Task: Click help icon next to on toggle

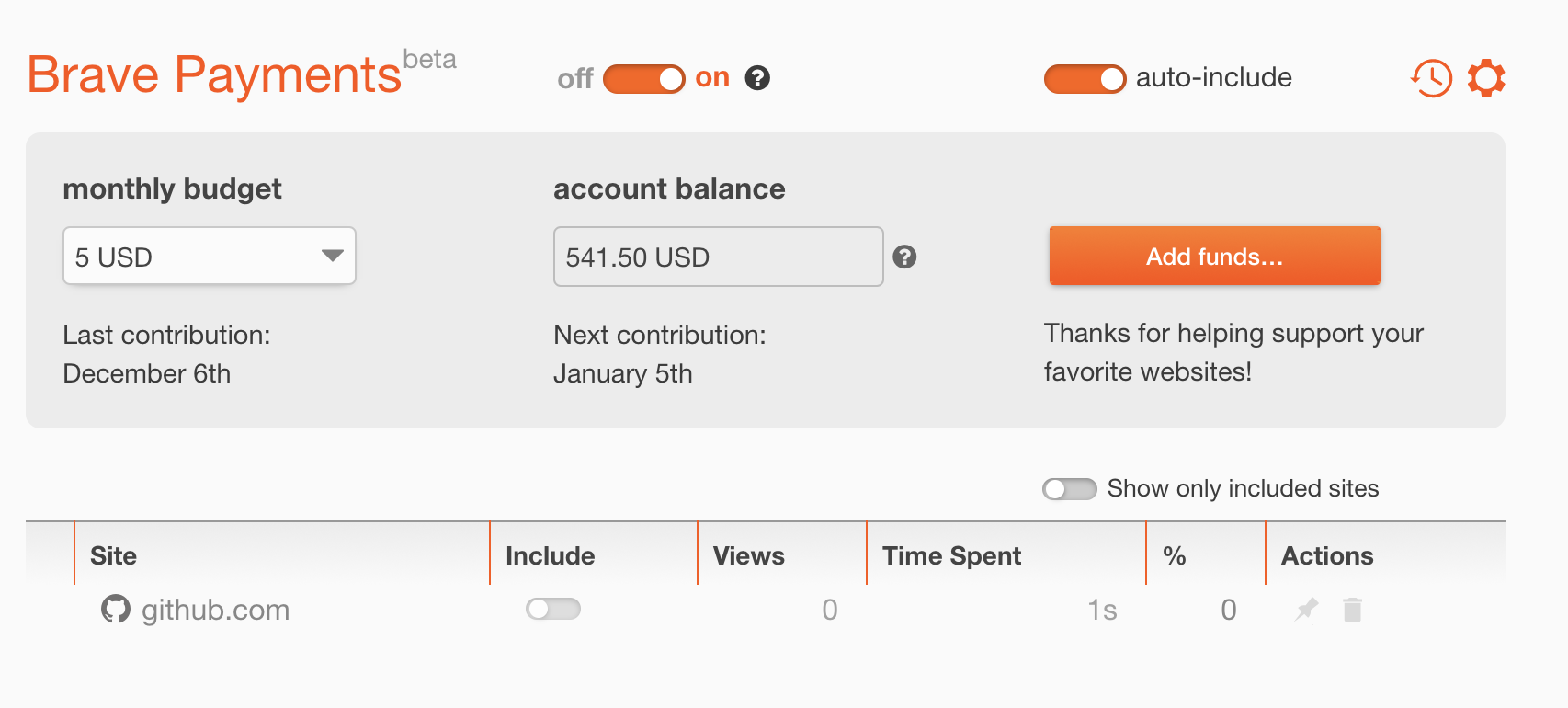Action: [757, 78]
